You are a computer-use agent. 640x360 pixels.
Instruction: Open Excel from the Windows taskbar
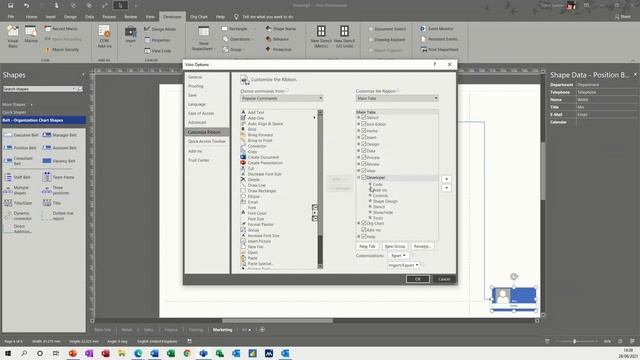point(171,353)
